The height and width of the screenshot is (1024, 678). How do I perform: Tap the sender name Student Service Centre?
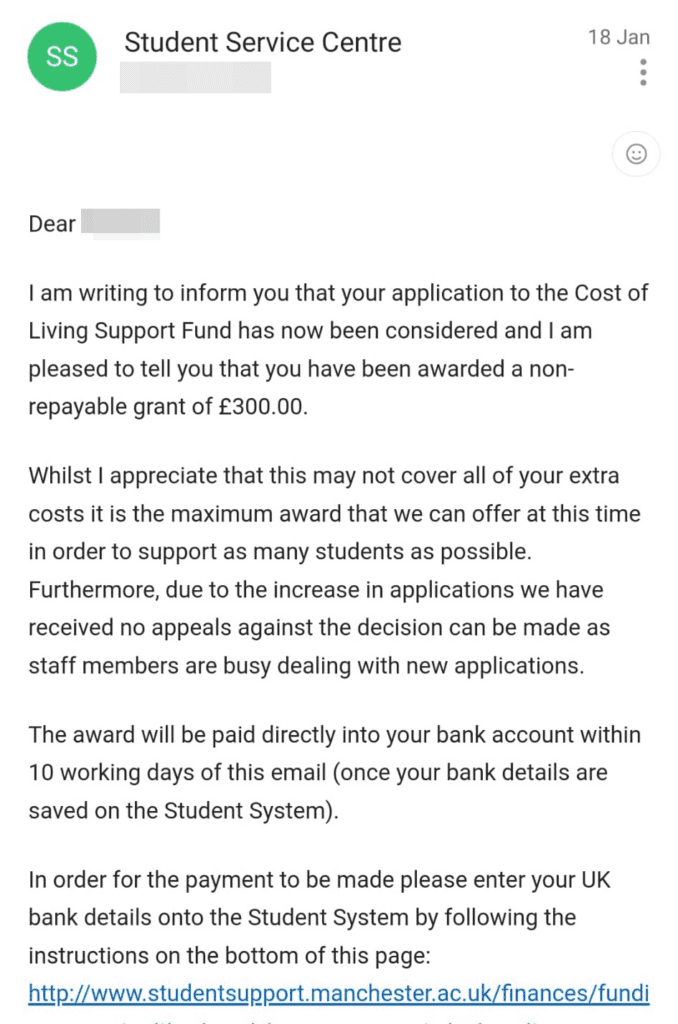(x=263, y=42)
